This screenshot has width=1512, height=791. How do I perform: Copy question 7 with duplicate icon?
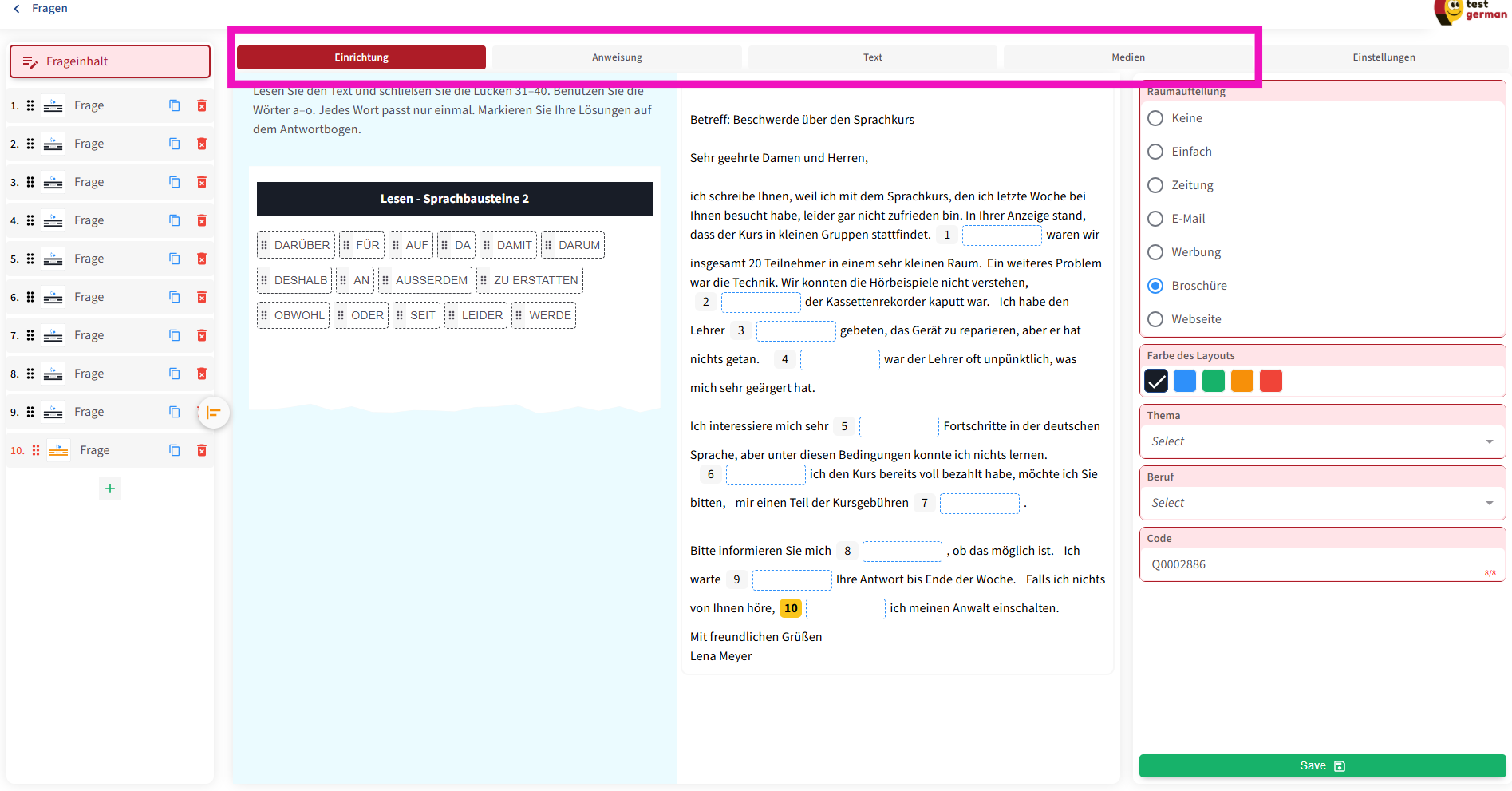[x=175, y=335]
